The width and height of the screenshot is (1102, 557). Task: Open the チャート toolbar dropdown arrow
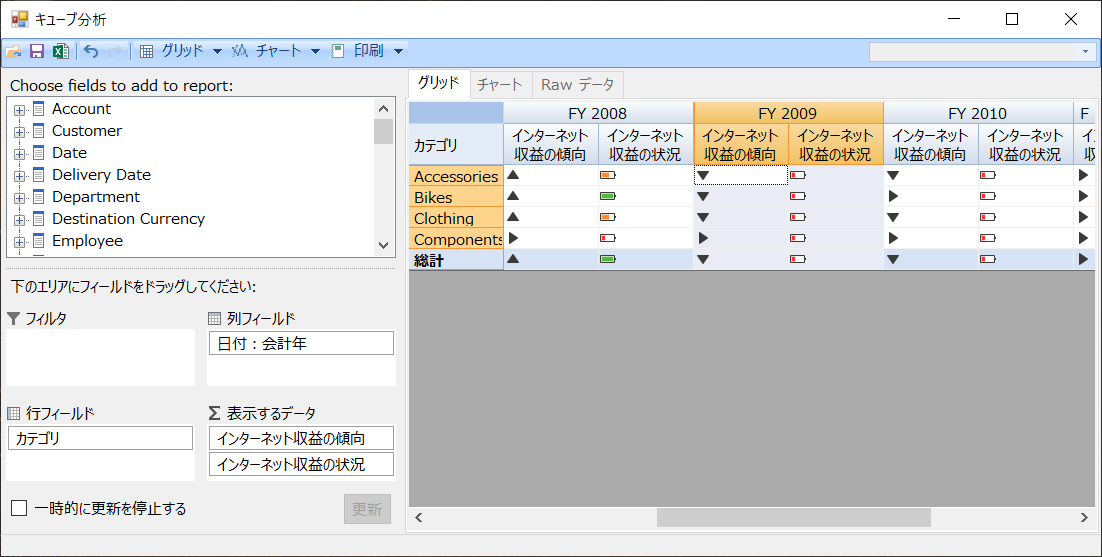315,51
